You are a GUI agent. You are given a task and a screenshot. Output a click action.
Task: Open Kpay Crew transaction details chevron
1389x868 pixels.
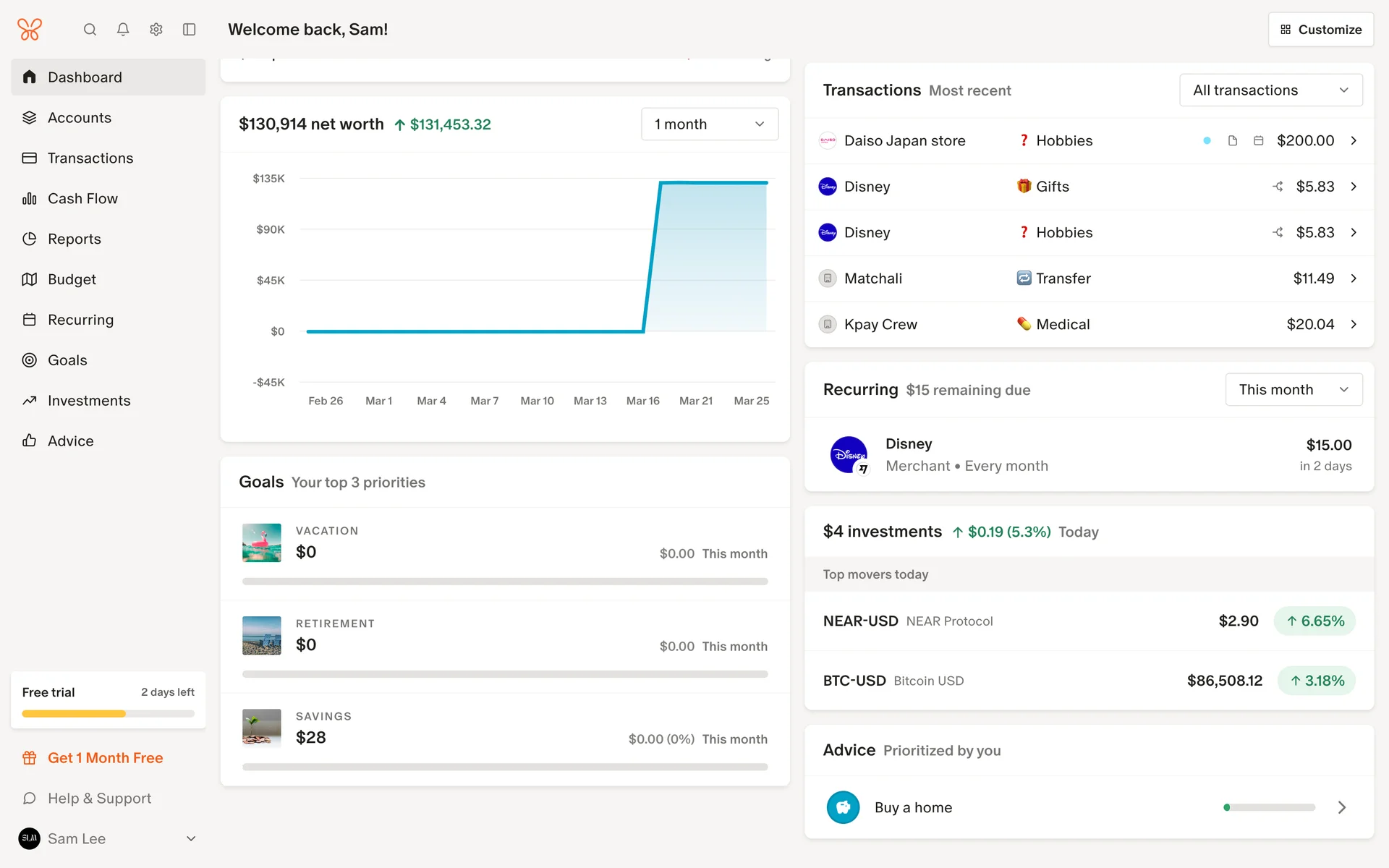pyautogui.click(x=1354, y=325)
